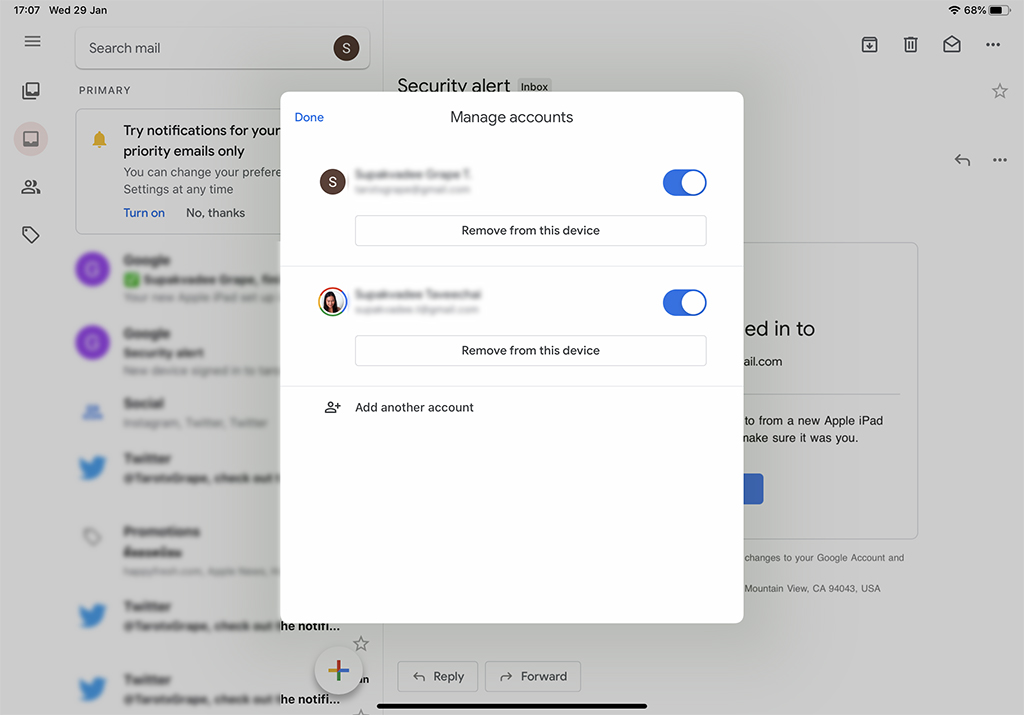The width and height of the screenshot is (1024, 715).
Task: Archive the Security alert email
Action: (x=869, y=44)
